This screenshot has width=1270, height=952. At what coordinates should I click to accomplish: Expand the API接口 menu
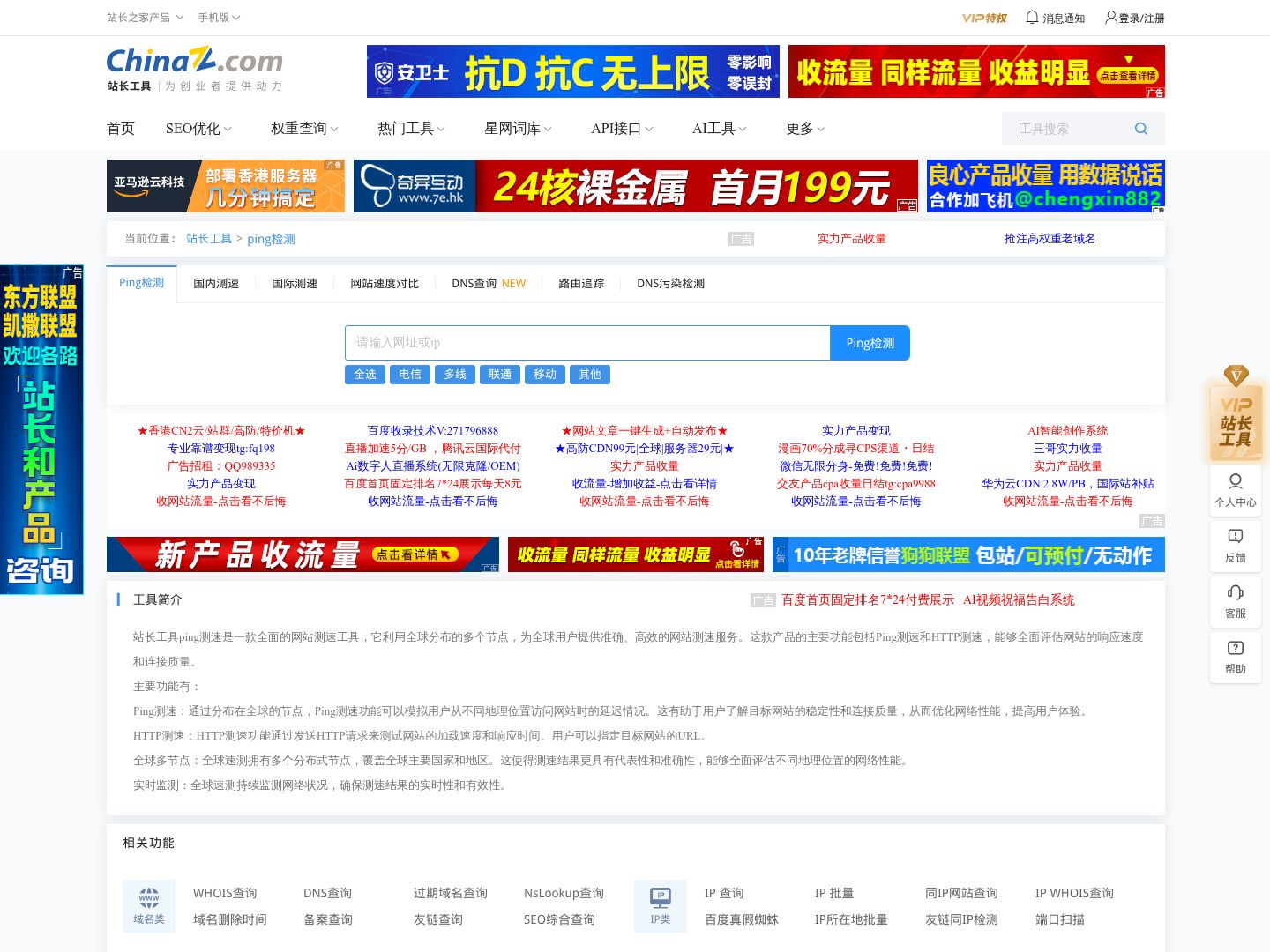coord(622,129)
